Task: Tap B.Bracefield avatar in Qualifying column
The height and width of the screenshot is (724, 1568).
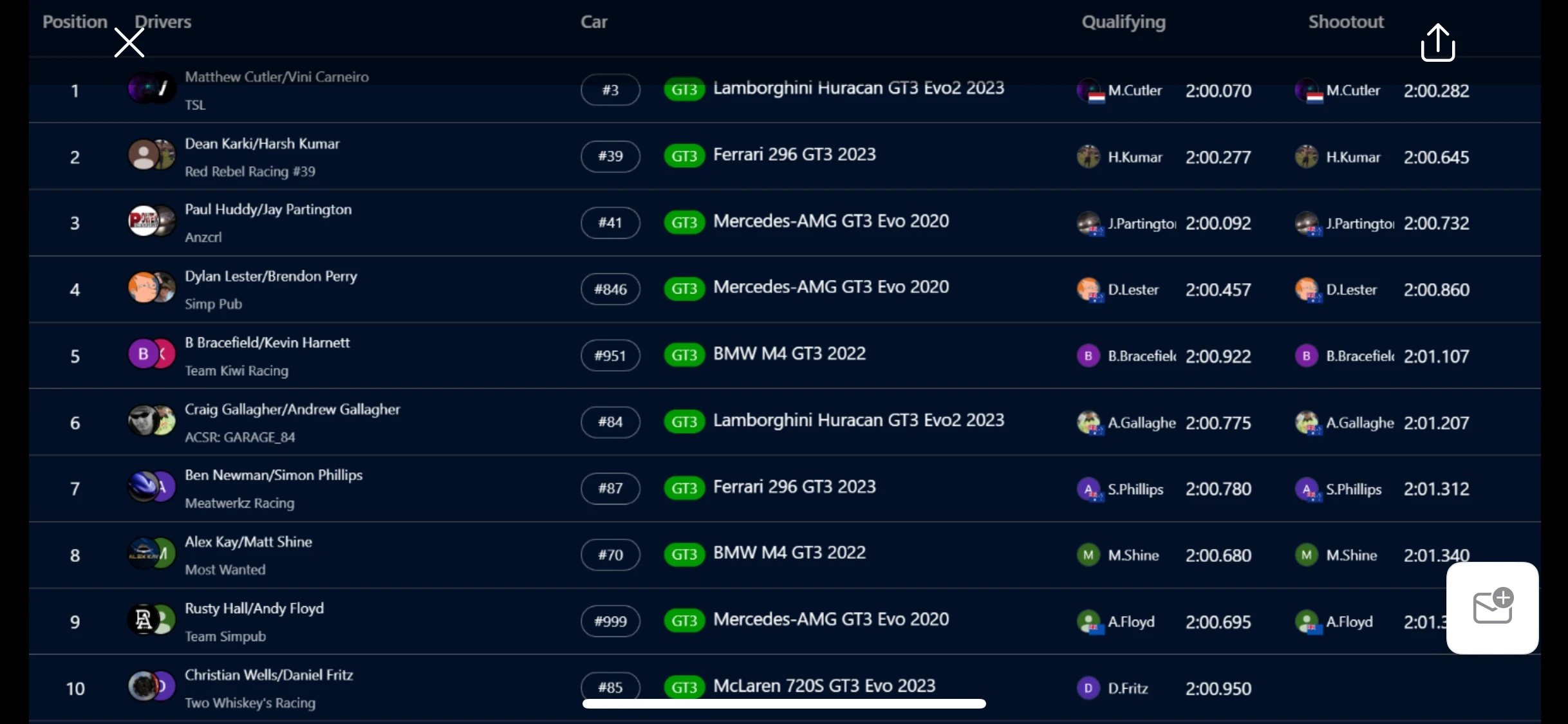Action: point(1088,356)
